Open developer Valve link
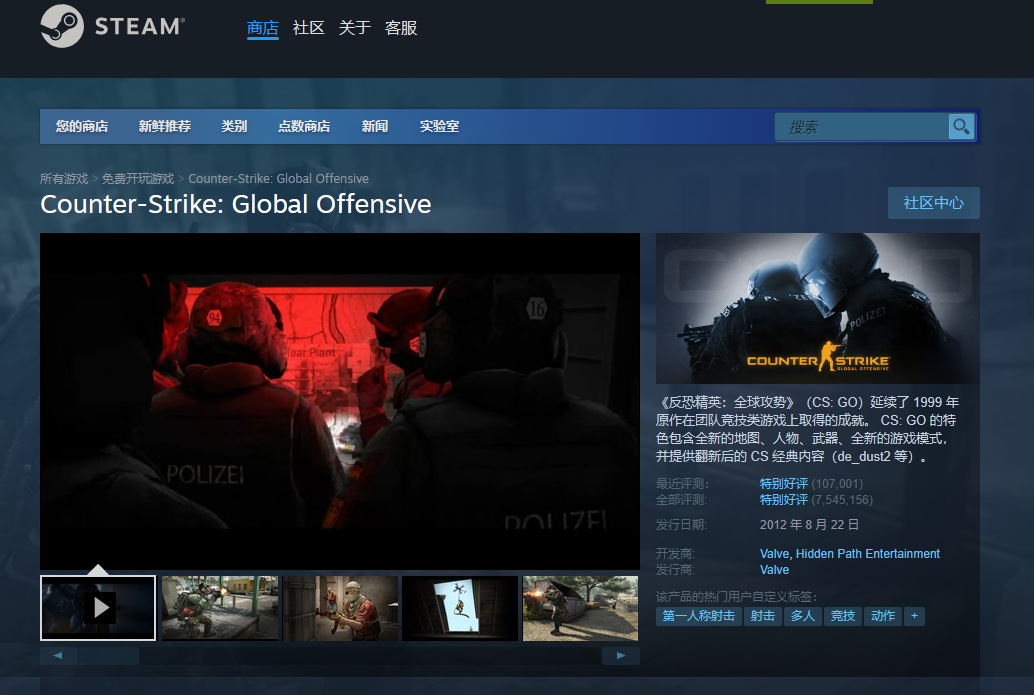Screen dimensions: 1034x695 tap(774, 554)
